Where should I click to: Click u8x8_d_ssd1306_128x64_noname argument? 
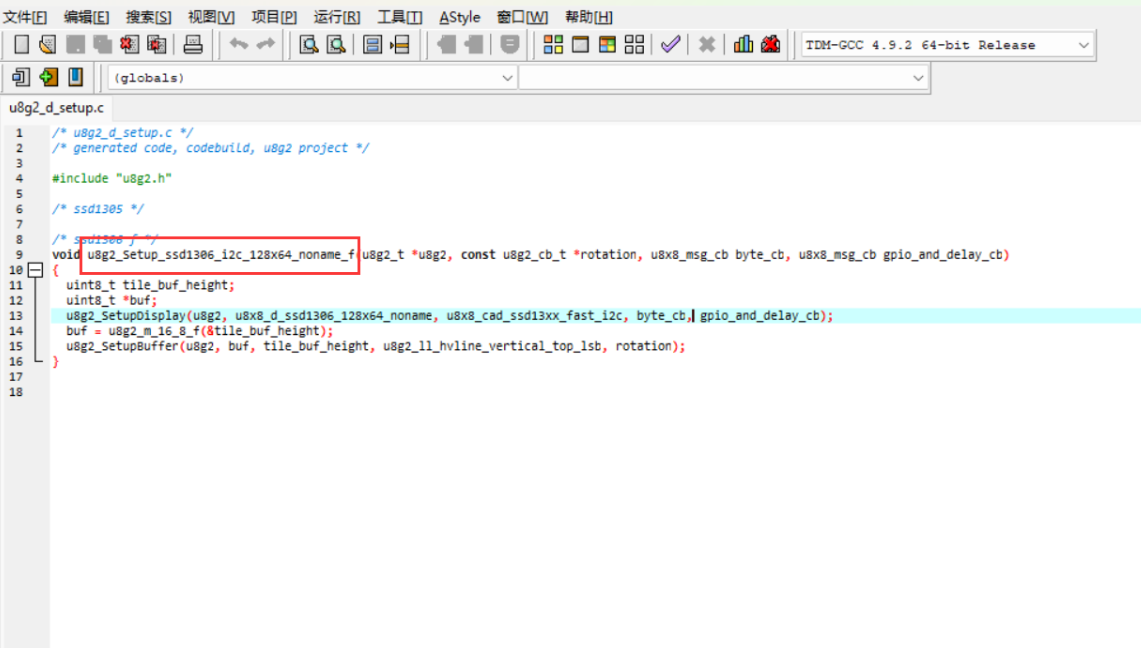[333, 316]
